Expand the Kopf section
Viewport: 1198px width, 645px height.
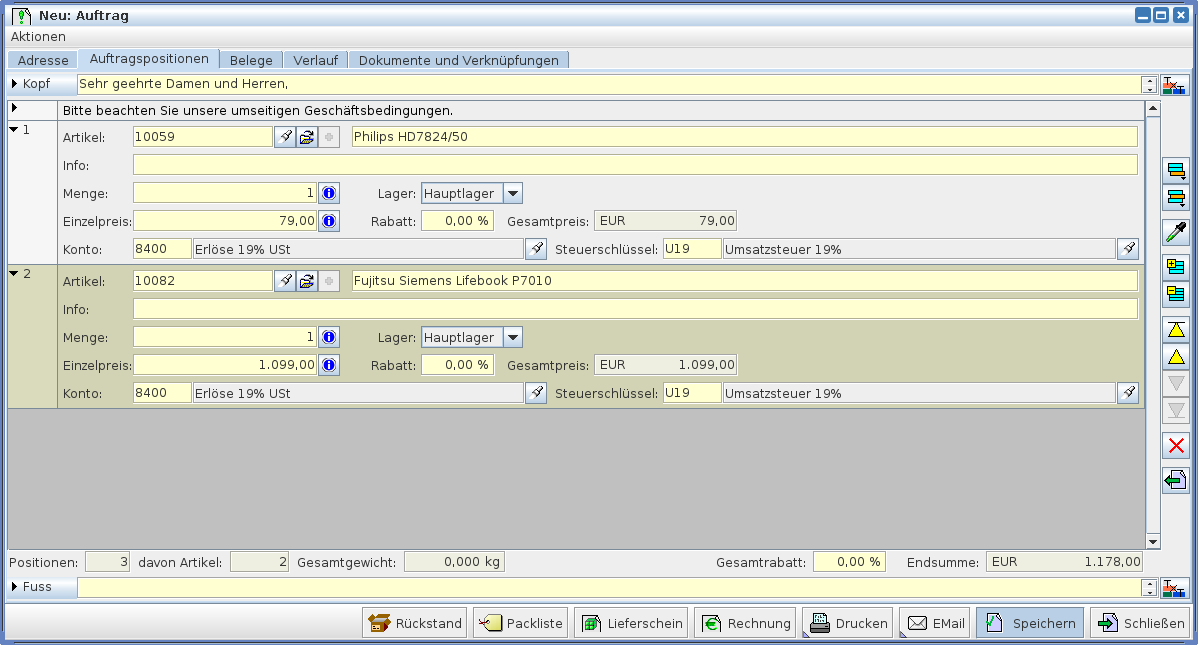[15, 84]
